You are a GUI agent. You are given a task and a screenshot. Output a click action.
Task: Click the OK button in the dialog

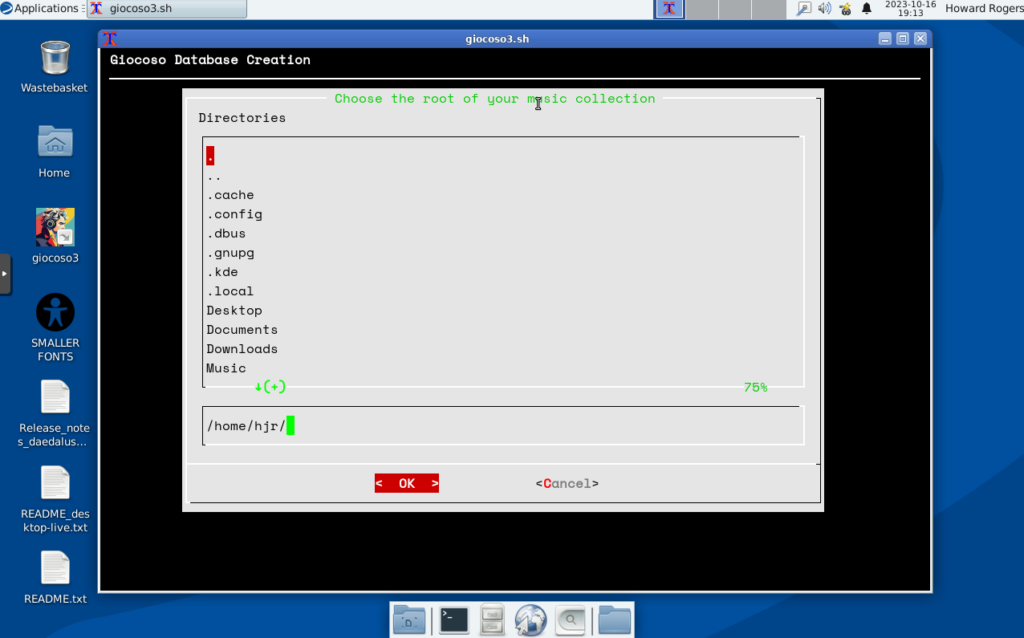tap(407, 483)
